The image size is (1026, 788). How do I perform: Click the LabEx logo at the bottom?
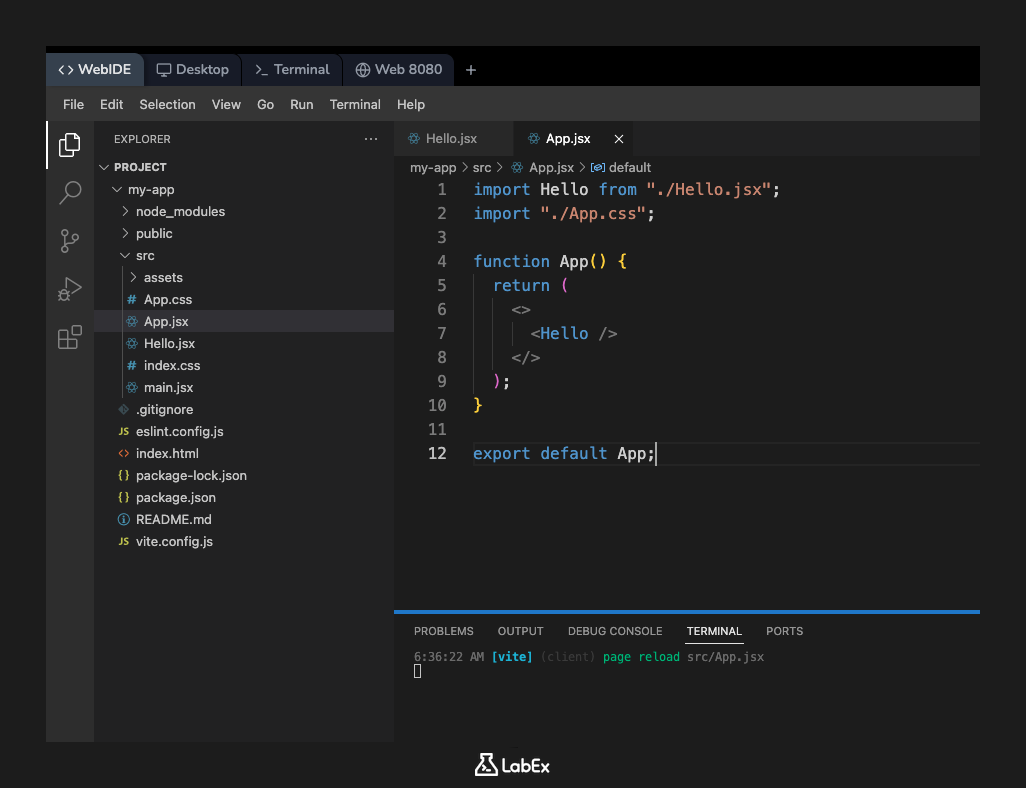click(511, 764)
